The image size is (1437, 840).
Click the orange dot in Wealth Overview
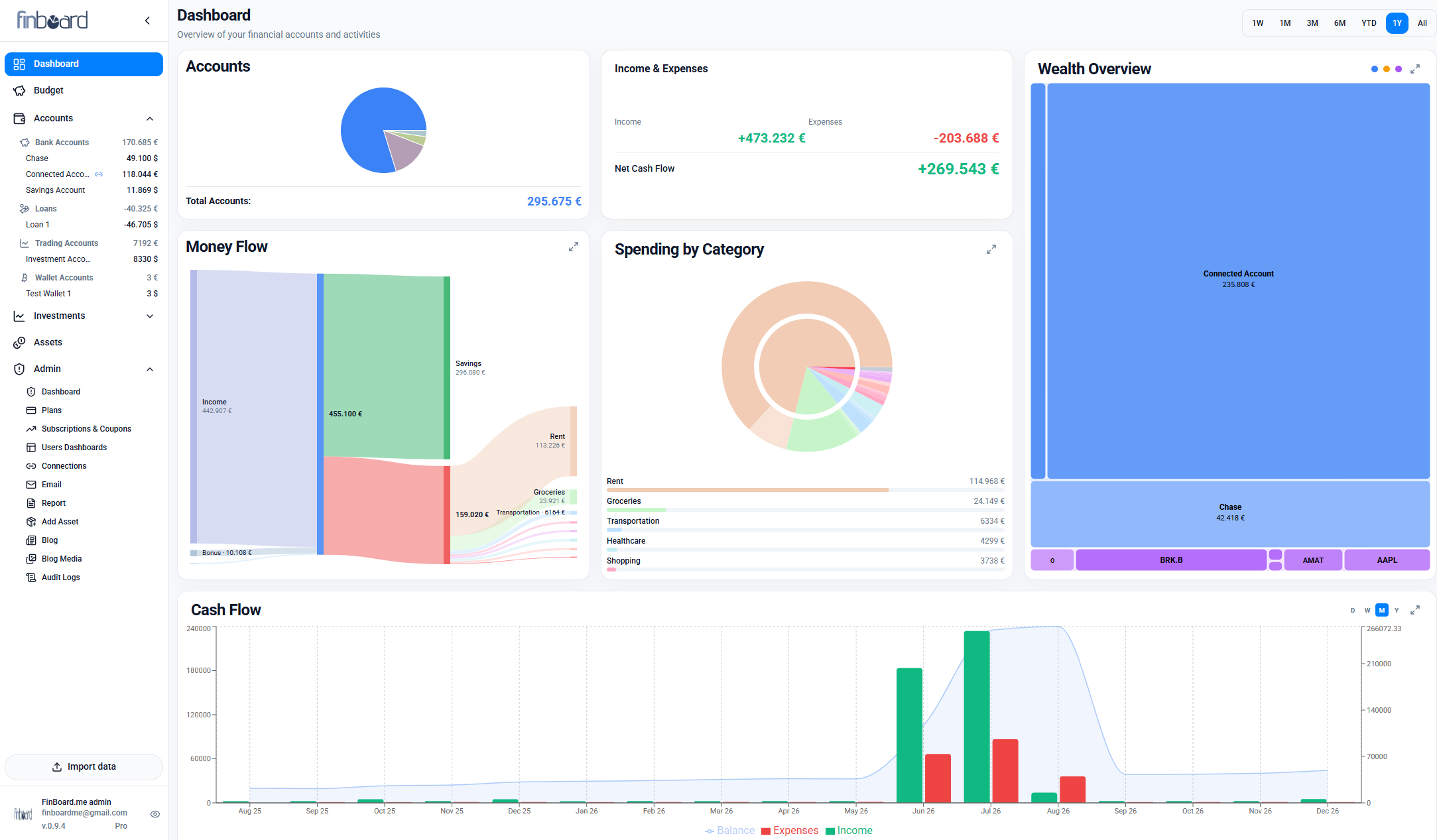(1387, 69)
